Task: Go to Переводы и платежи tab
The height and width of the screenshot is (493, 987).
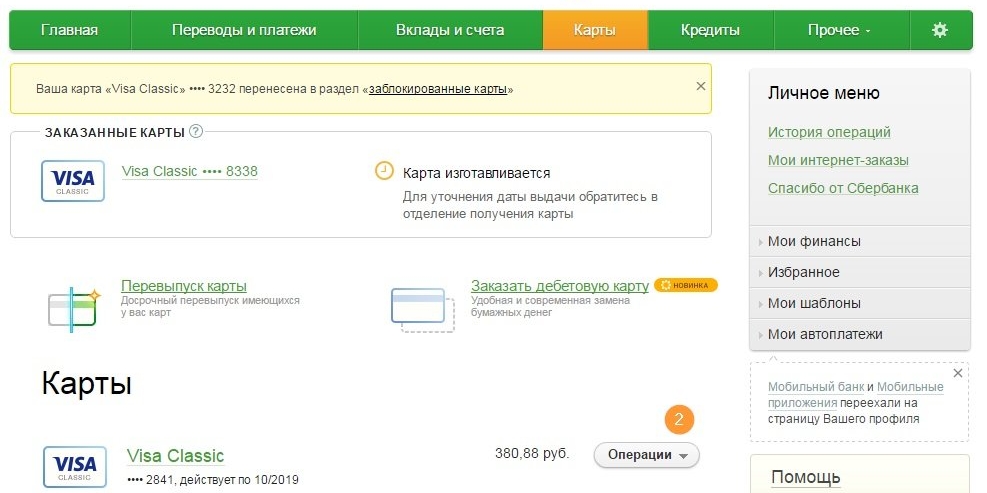Action: point(244,30)
